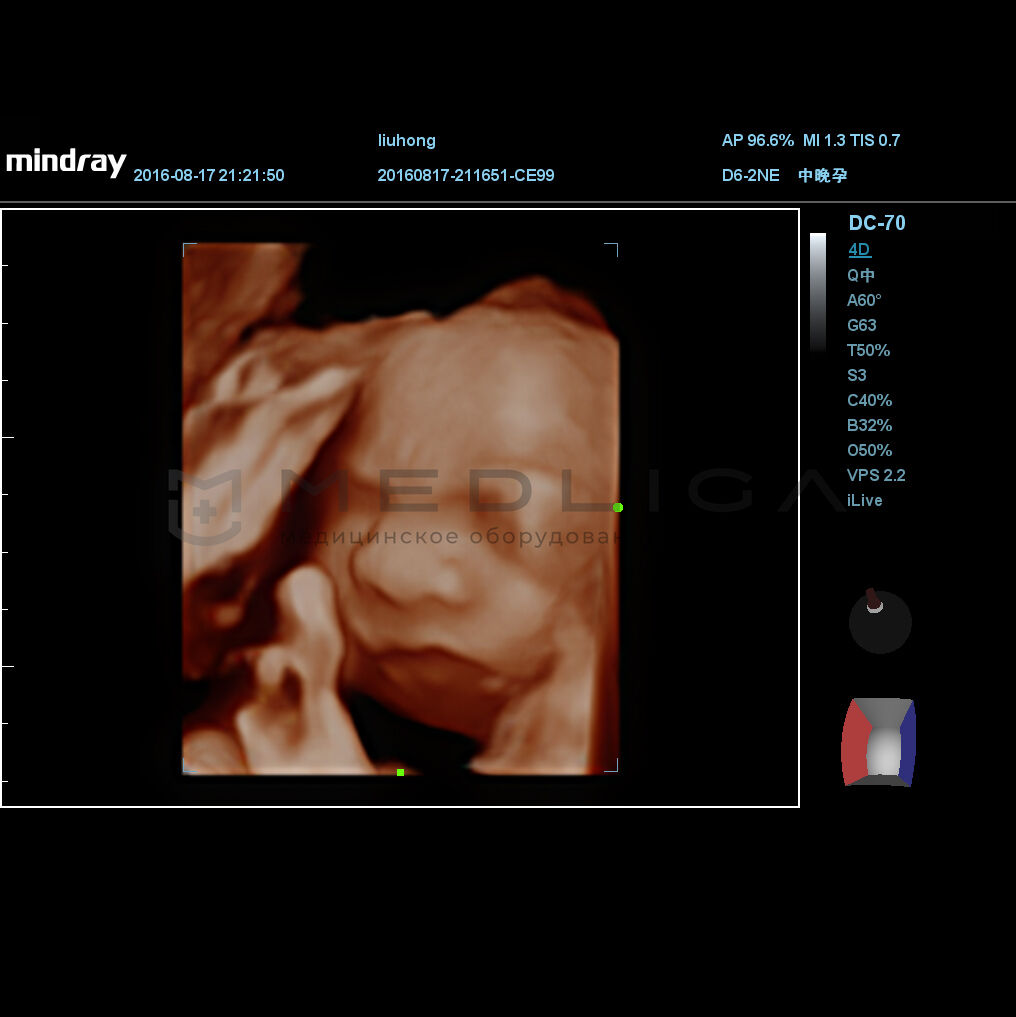Click the green round marker on image edge
This screenshot has height=1017, width=1016.
pyautogui.click(x=618, y=508)
